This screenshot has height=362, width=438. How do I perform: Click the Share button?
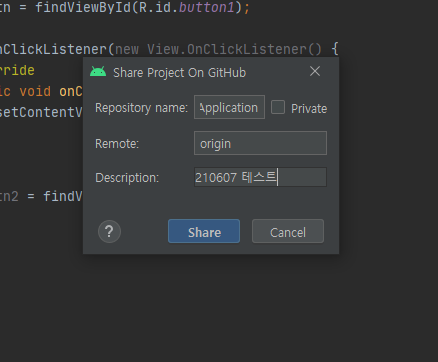click(204, 231)
